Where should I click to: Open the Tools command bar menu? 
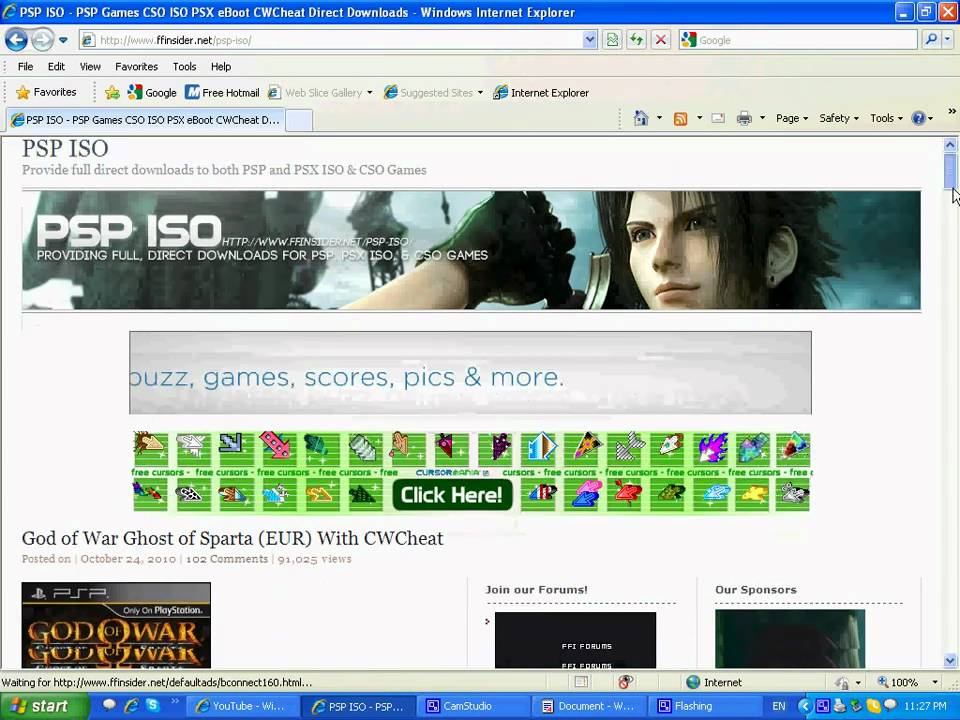886,118
